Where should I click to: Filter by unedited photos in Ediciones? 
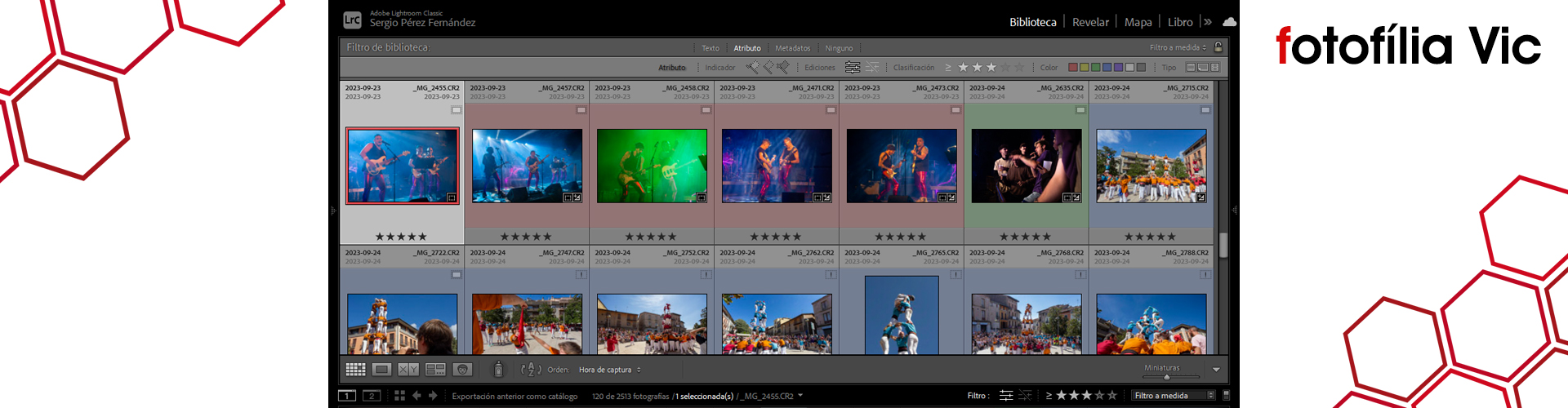click(x=872, y=67)
